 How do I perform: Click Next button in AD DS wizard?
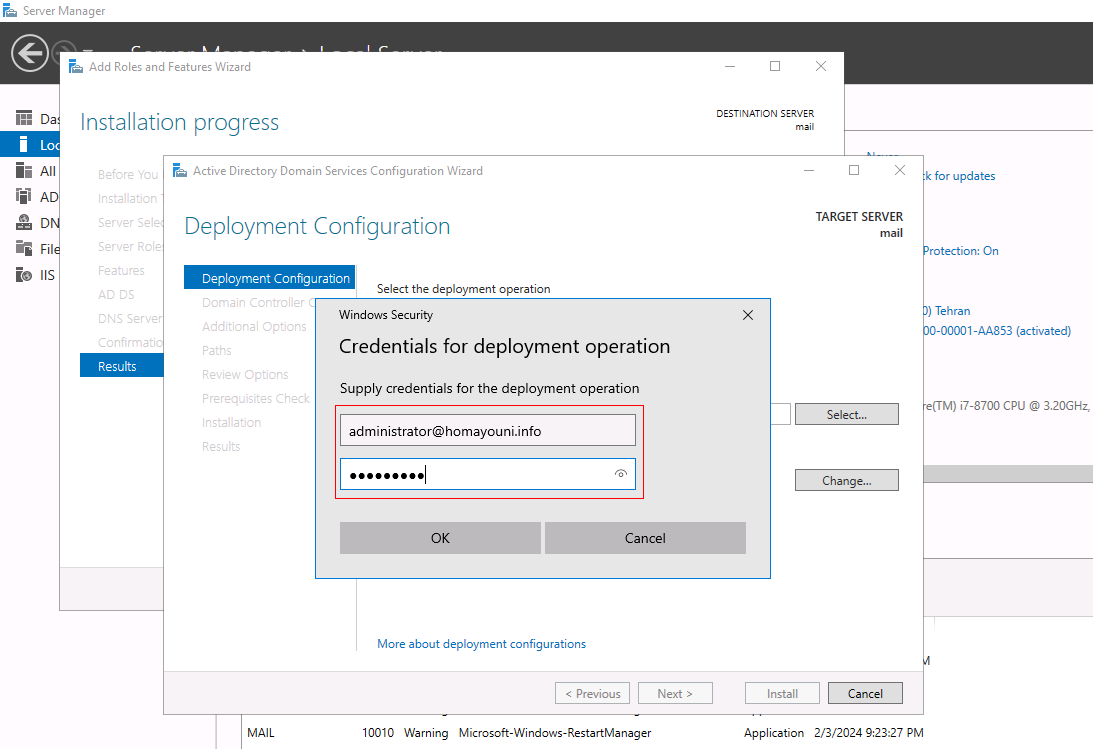point(675,693)
